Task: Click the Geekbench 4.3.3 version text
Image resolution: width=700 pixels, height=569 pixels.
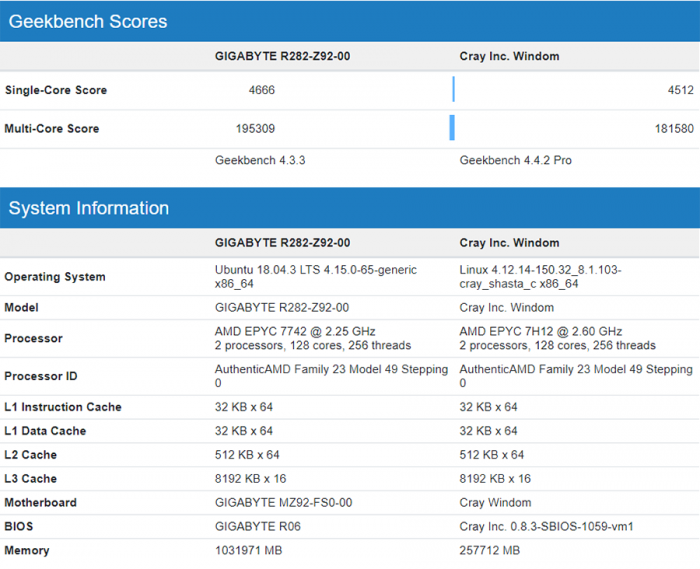Action: point(260,160)
